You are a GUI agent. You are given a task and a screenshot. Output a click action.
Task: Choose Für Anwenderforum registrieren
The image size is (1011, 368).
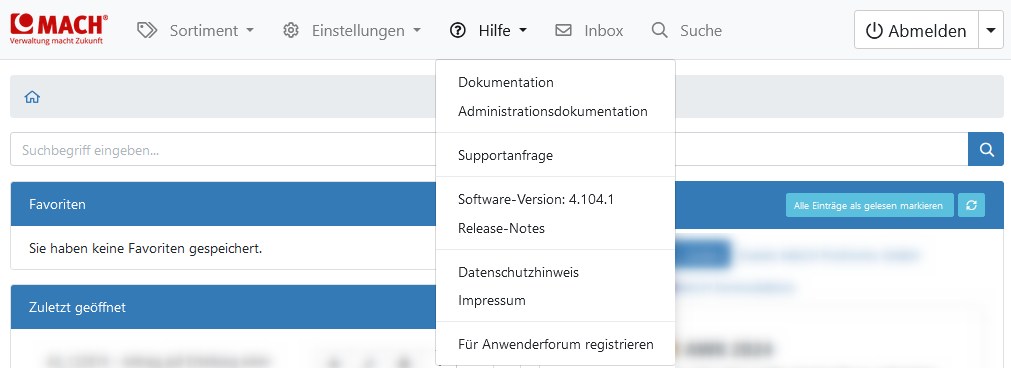(555, 345)
